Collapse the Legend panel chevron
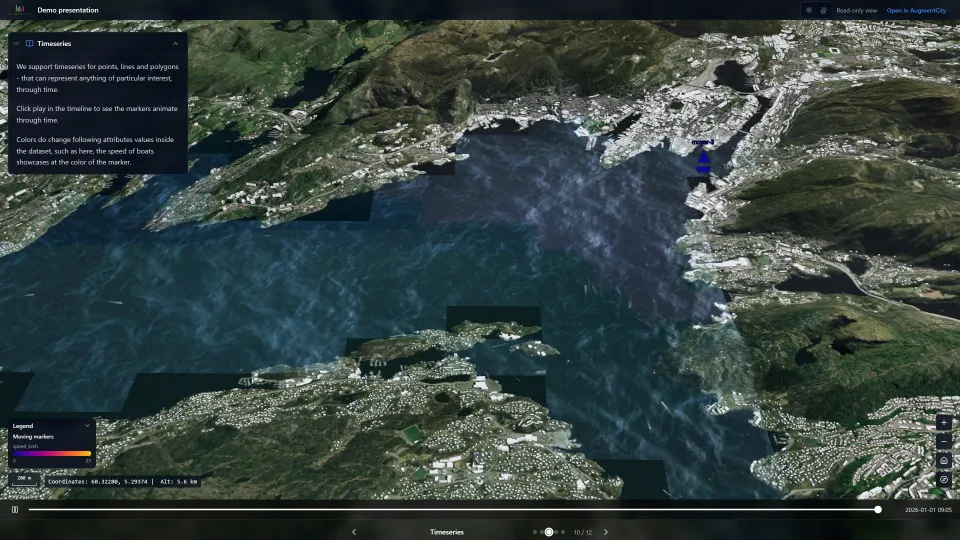Image resolution: width=960 pixels, height=540 pixels. click(x=87, y=426)
